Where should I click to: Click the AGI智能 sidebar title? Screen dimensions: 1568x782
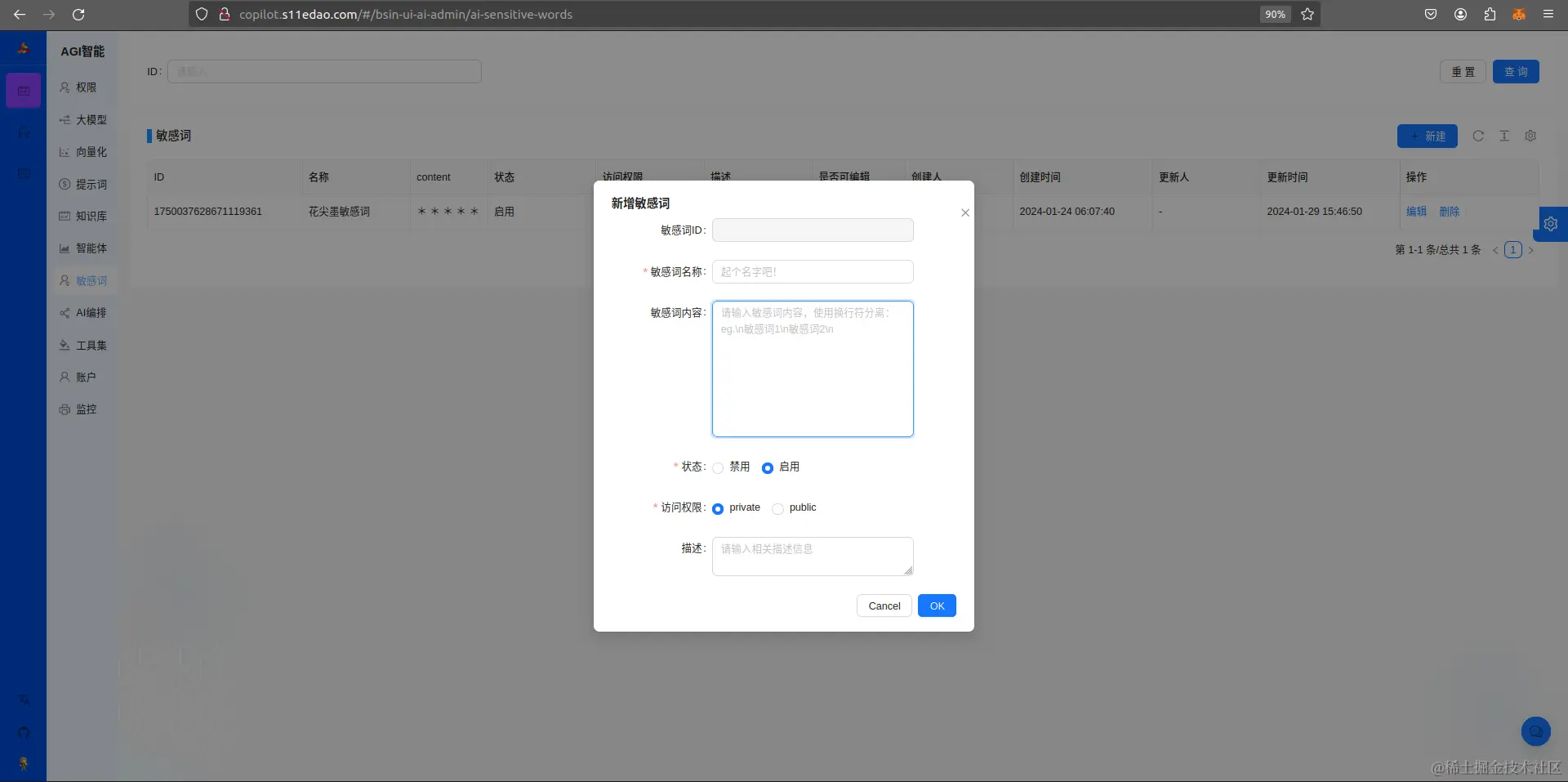(x=82, y=51)
